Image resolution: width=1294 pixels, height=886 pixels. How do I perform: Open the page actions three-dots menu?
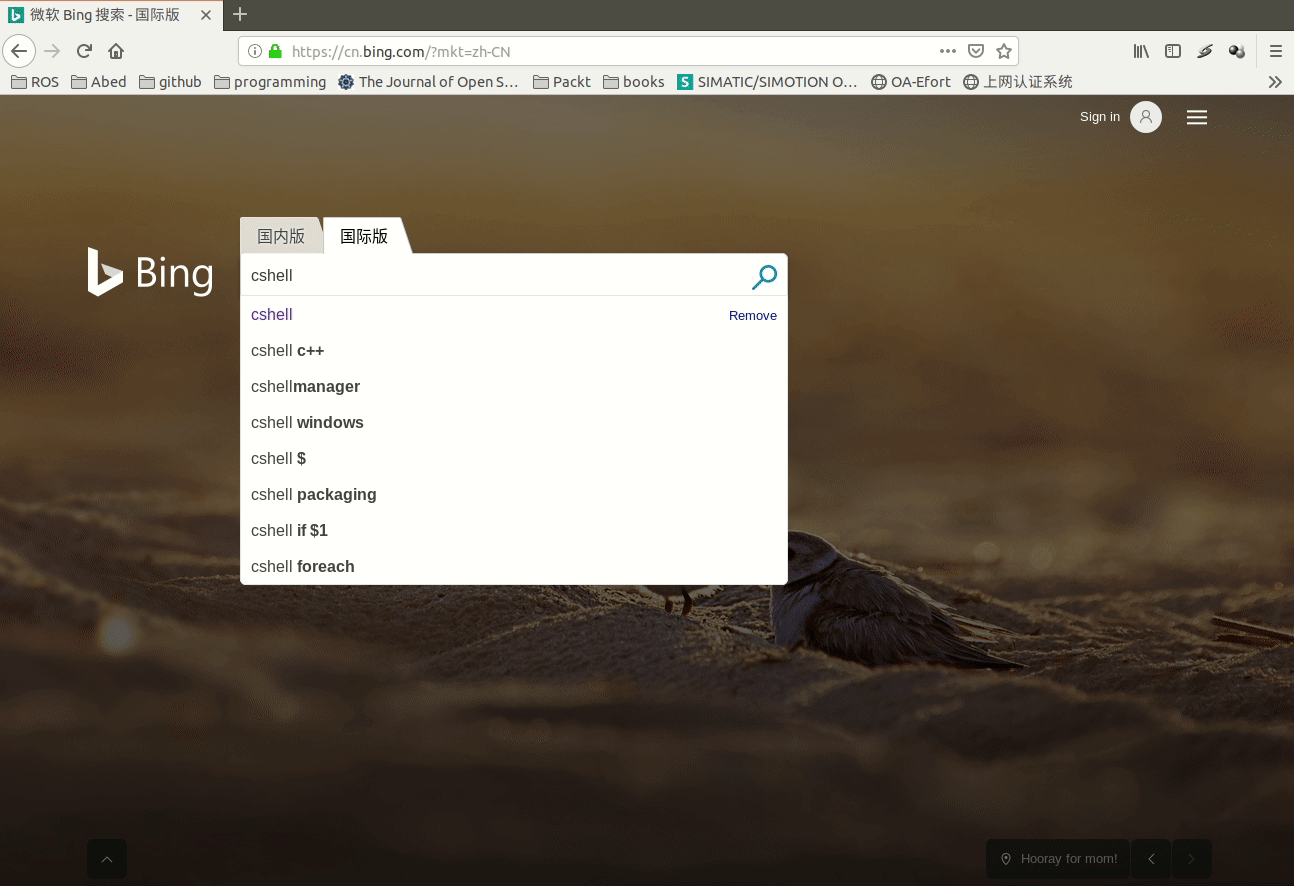coord(948,51)
